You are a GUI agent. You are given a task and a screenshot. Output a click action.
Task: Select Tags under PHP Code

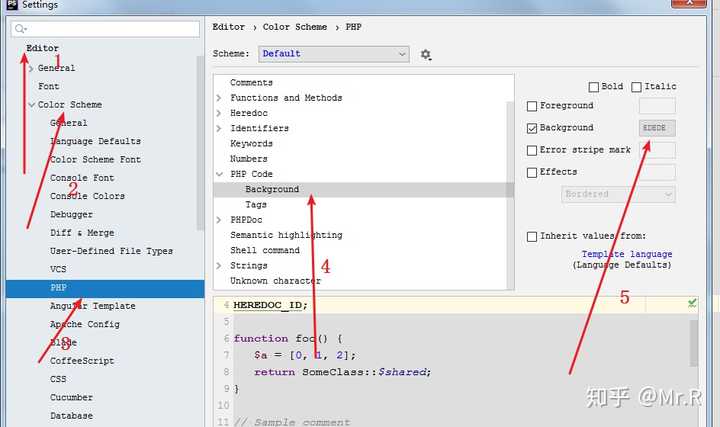pos(256,205)
